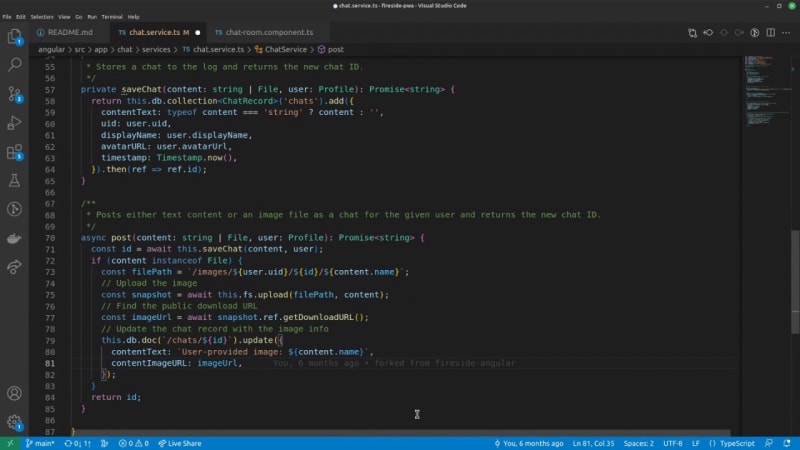This screenshot has height=450, width=800.
Task: Open the Run and Debug view
Action: pyautogui.click(x=14, y=123)
